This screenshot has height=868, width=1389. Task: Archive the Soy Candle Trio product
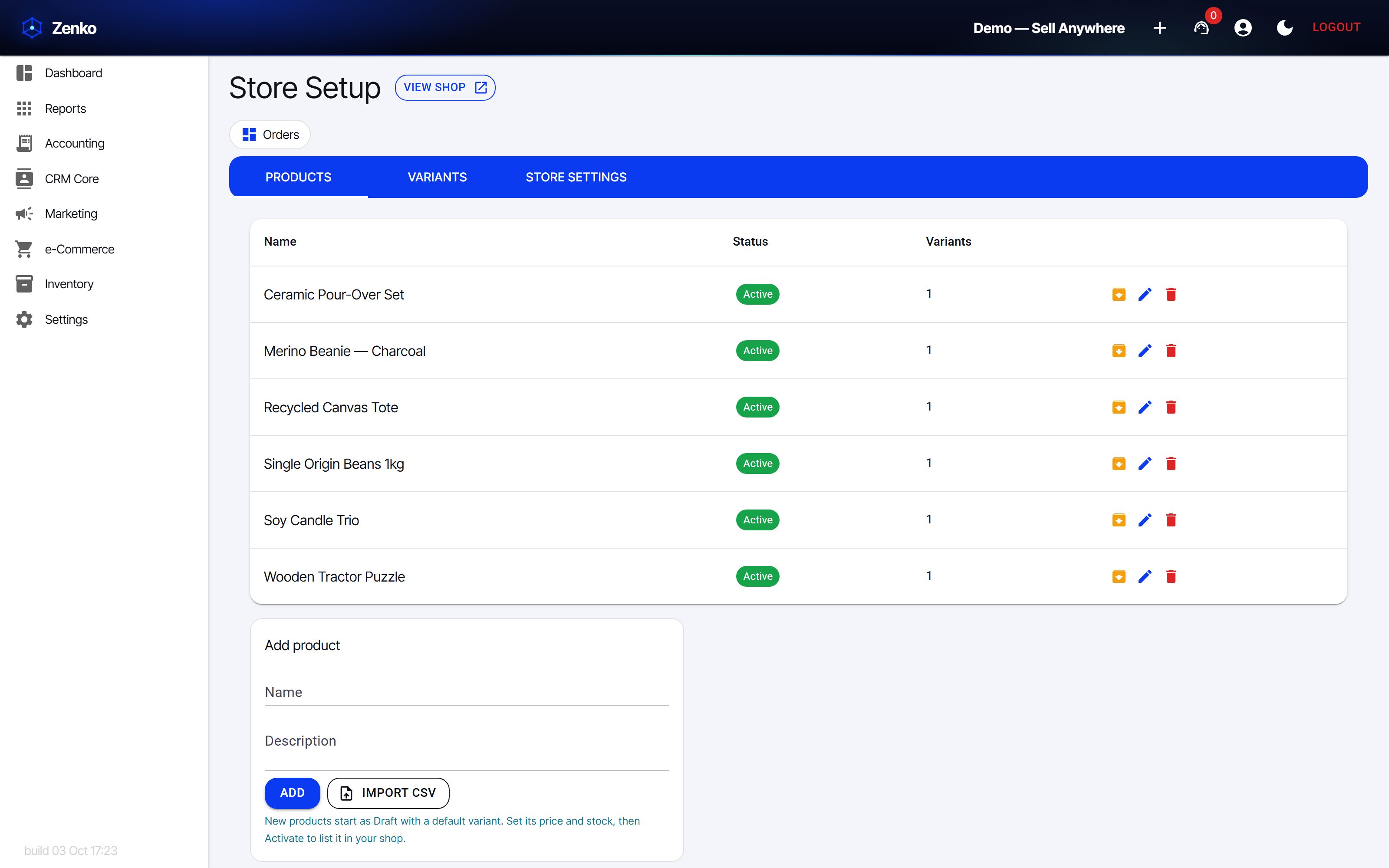[1119, 520]
